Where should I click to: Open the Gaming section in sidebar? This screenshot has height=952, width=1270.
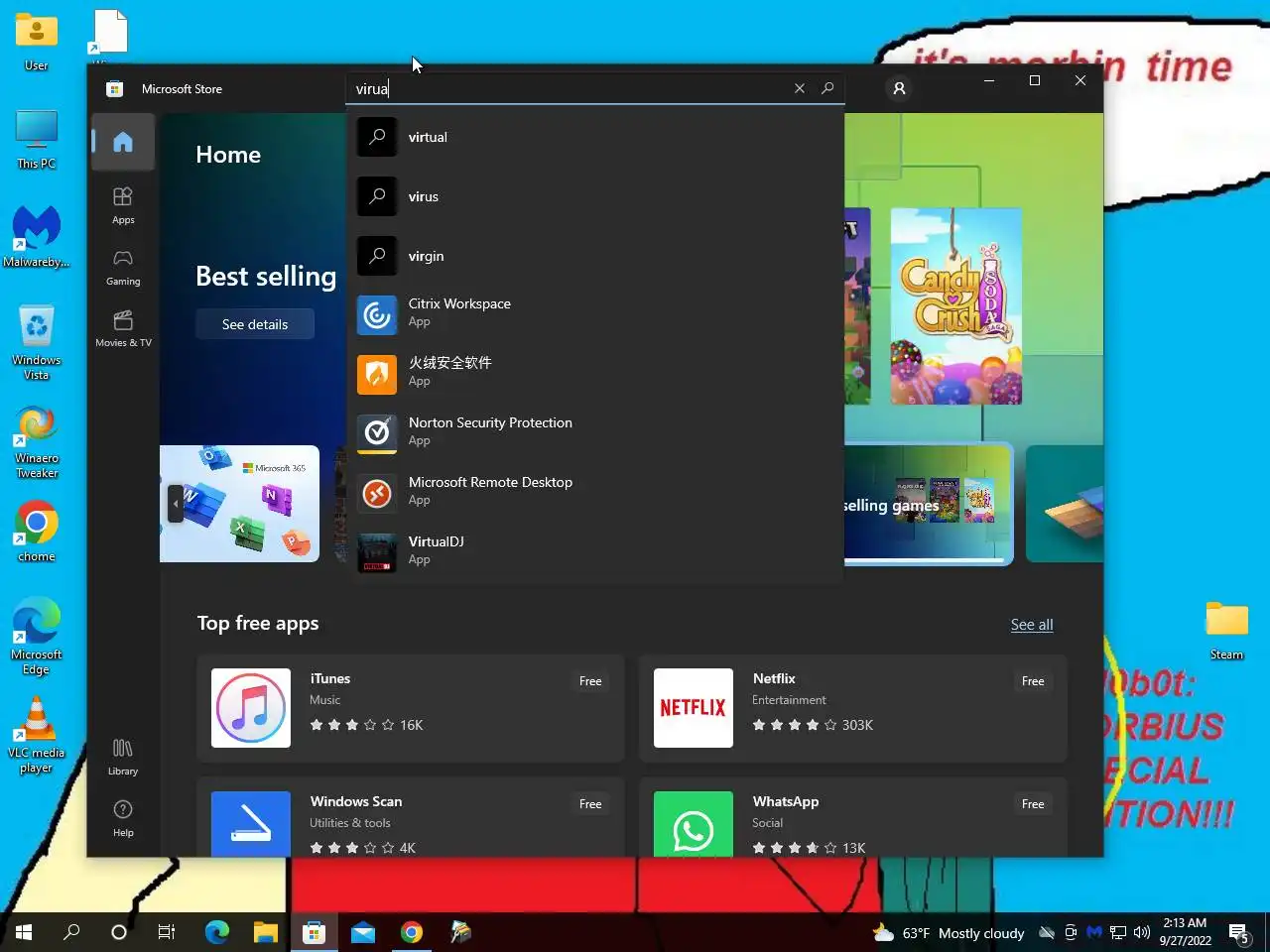123,268
